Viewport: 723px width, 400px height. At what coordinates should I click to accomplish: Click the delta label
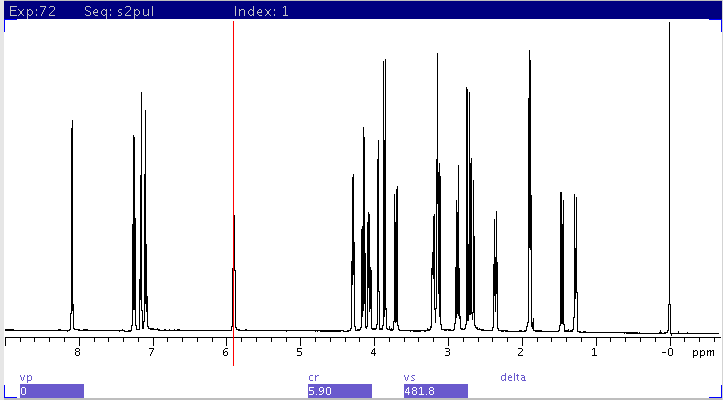513,377
